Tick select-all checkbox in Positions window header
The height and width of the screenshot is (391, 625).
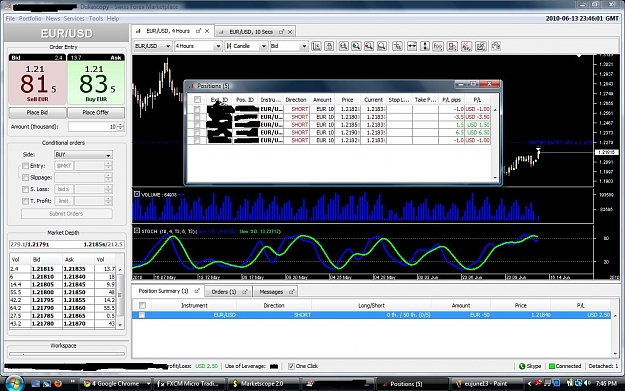click(x=197, y=100)
